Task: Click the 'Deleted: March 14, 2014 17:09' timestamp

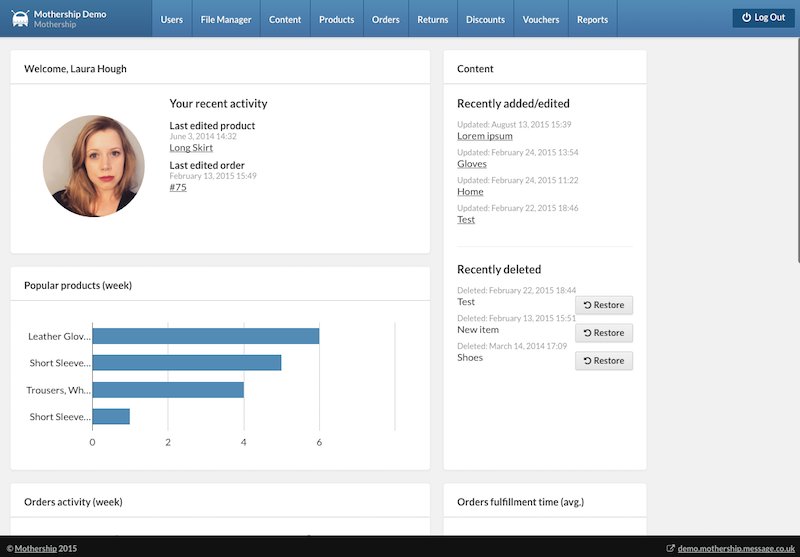Action: pos(512,346)
